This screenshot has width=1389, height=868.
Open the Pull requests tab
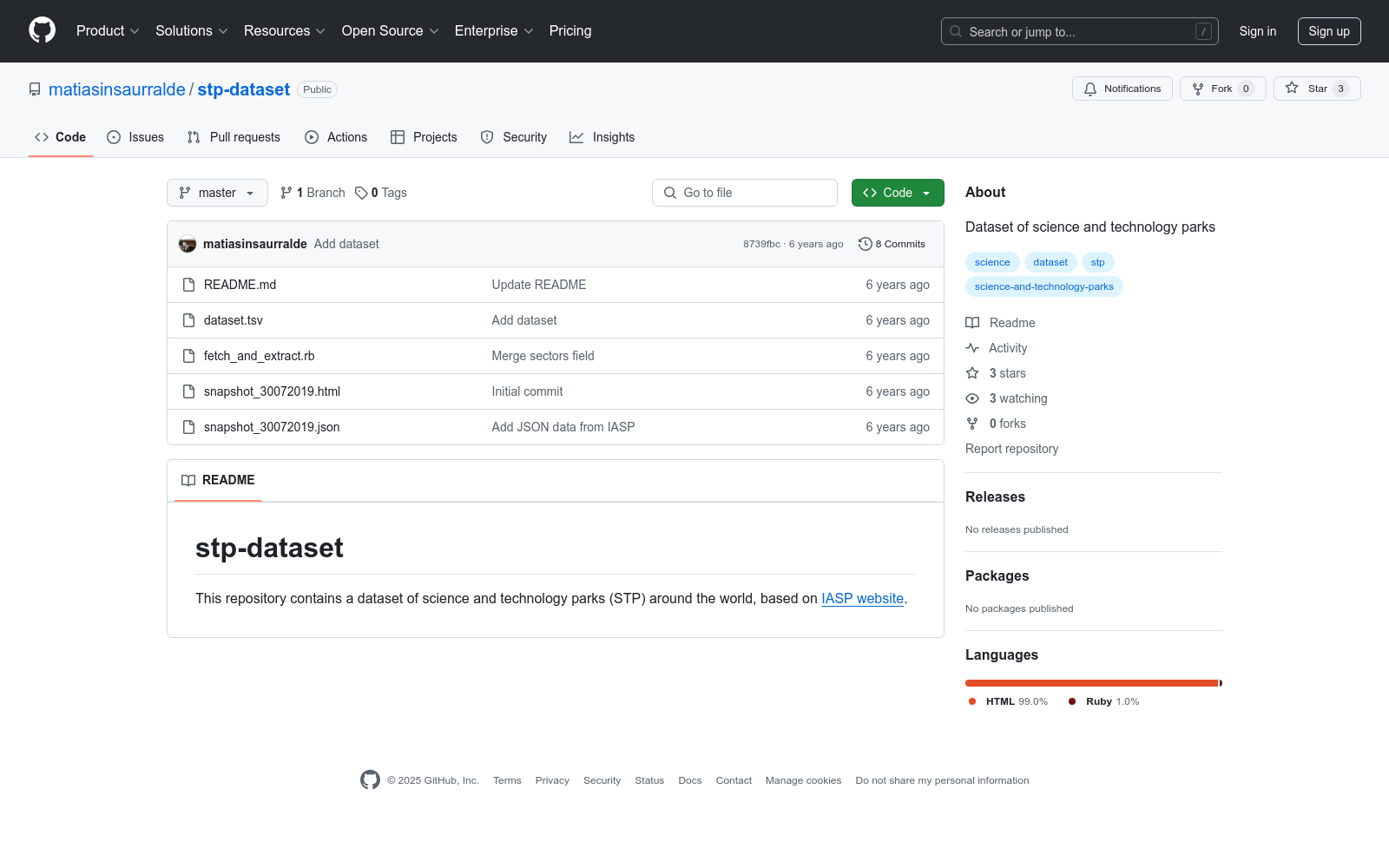[234, 137]
